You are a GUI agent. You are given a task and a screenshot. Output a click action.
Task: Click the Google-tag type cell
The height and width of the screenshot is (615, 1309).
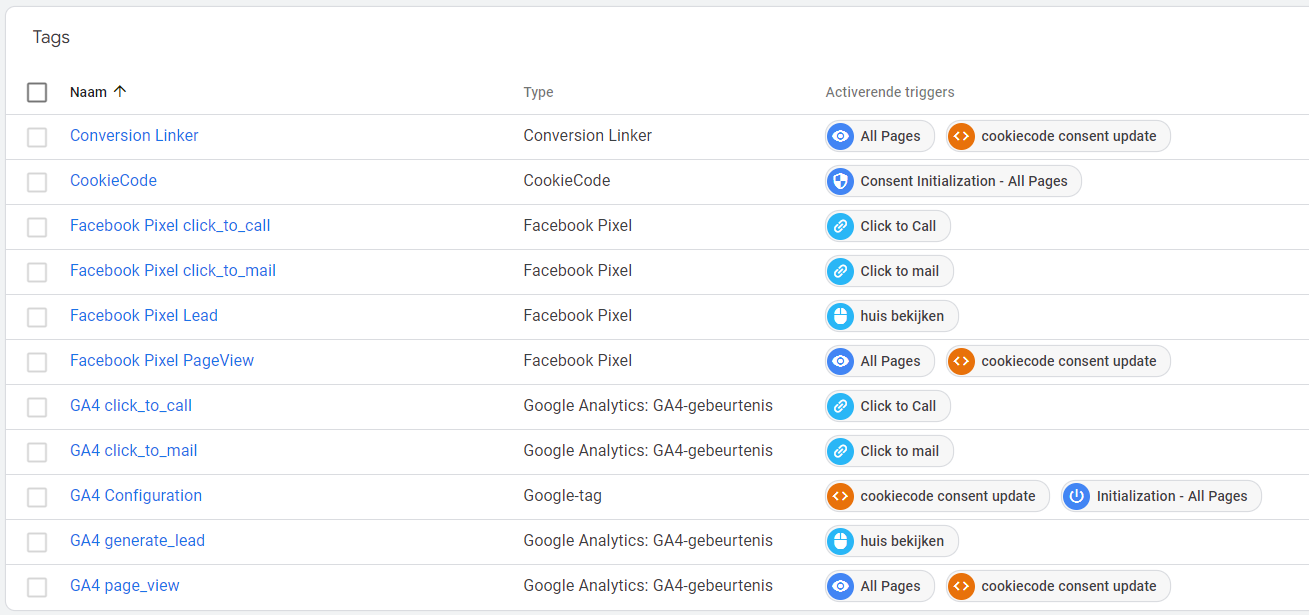(563, 496)
